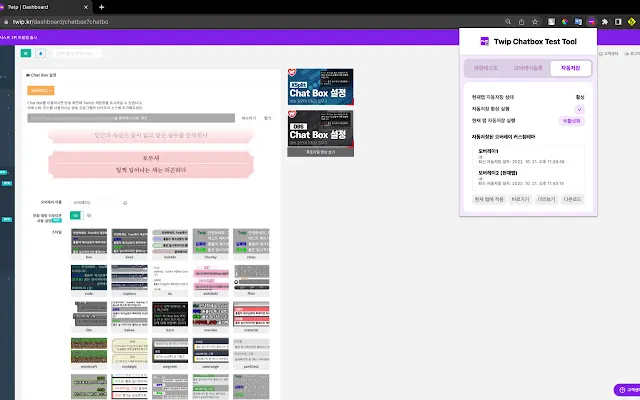Open a new browser tab with plus button

click(102, 7)
